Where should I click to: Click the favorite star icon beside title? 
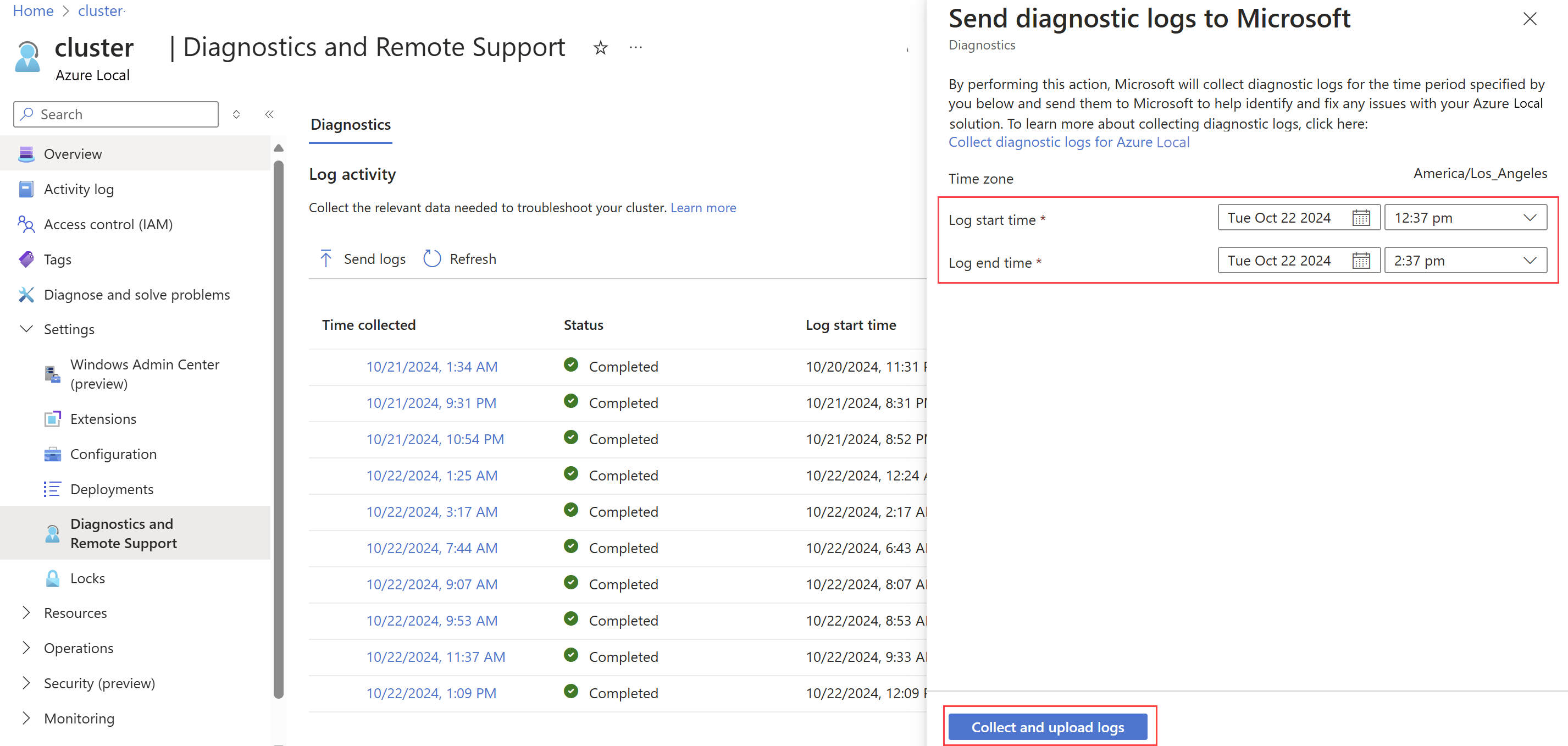pos(600,47)
